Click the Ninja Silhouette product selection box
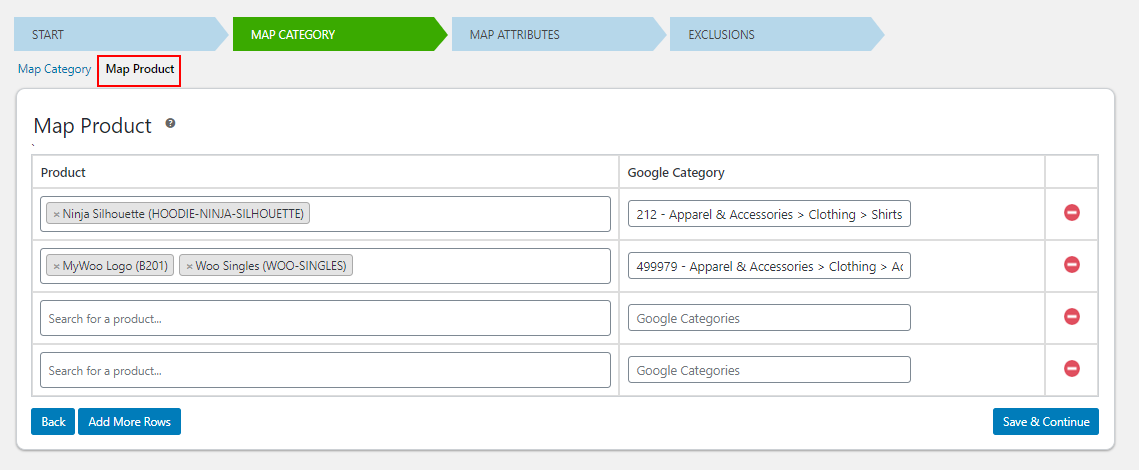1139x470 pixels. 325,214
